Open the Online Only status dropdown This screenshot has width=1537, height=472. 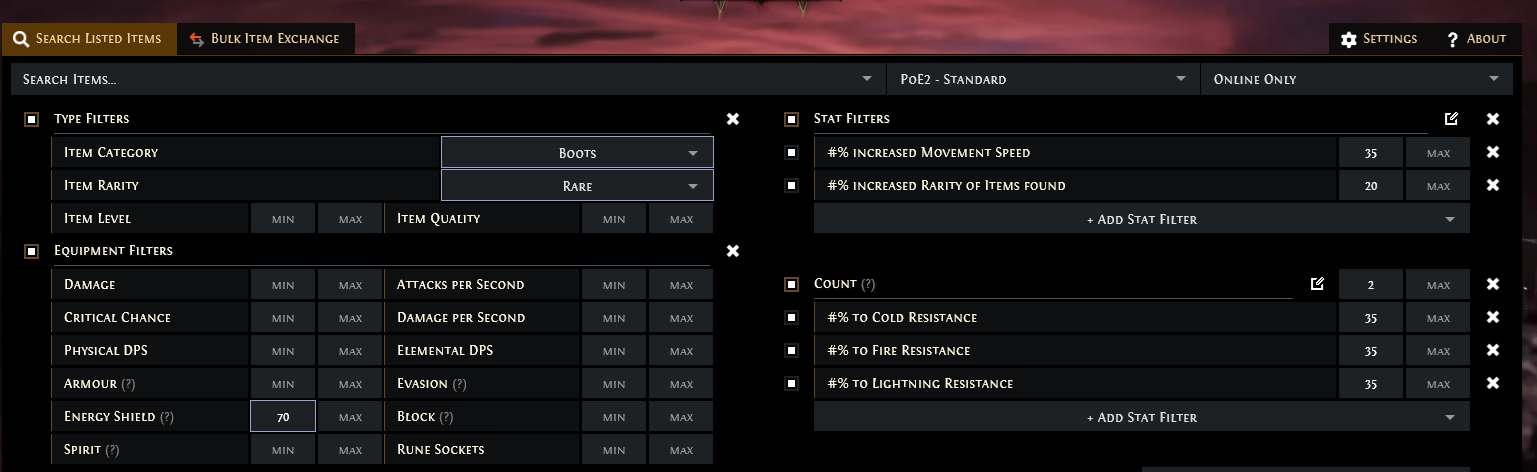pos(1354,79)
